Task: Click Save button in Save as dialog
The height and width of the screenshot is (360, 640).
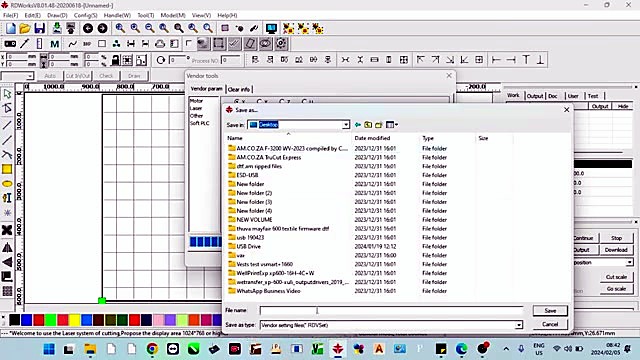Action: [x=550, y=311]
